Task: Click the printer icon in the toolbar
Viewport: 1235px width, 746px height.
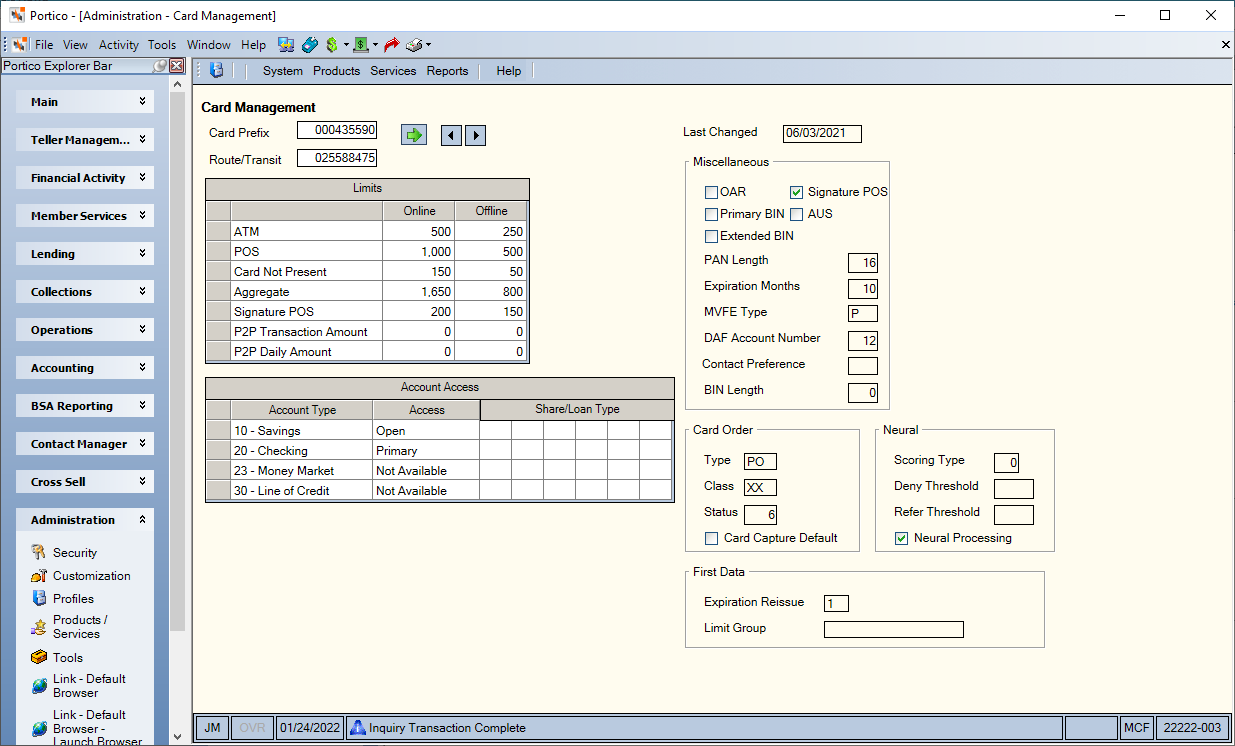Action: (x=414, y=45)
